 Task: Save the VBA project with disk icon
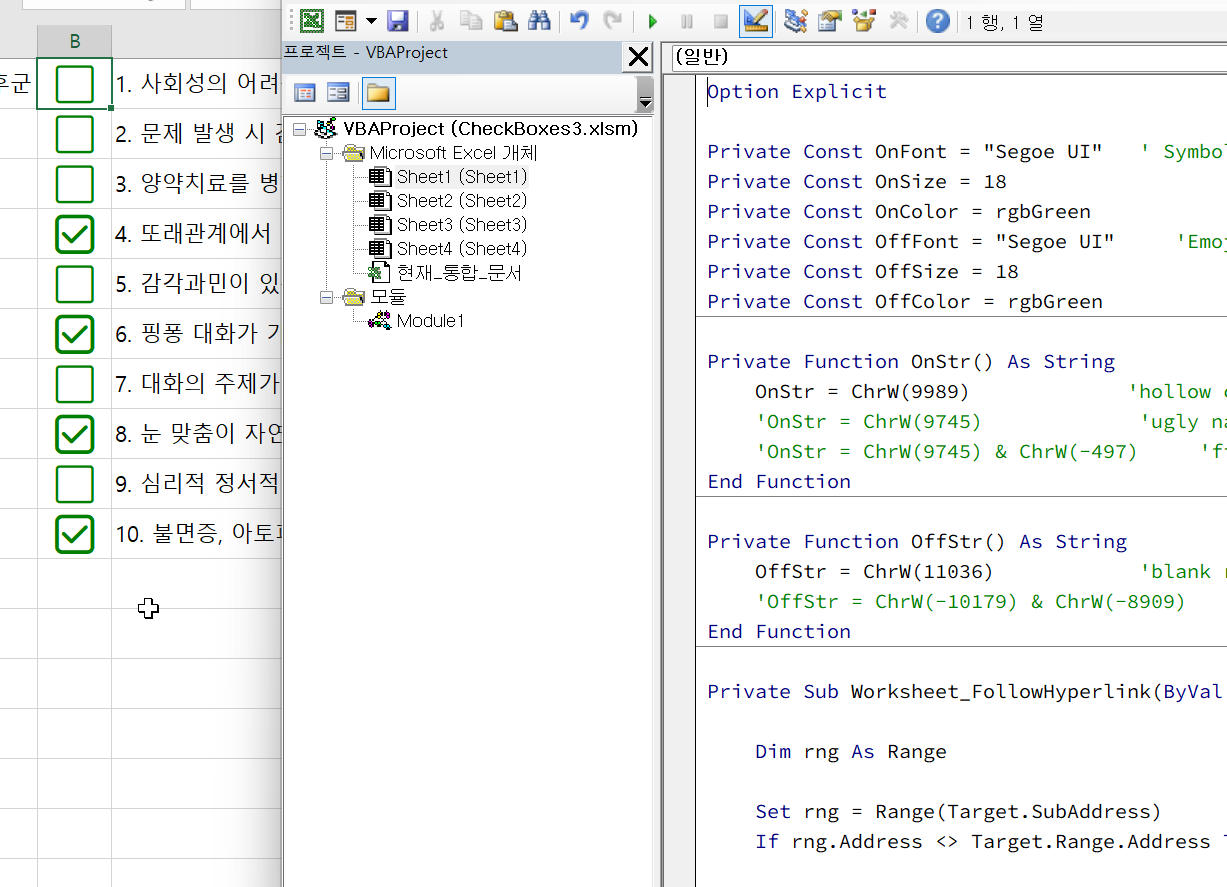pos(397,20)
